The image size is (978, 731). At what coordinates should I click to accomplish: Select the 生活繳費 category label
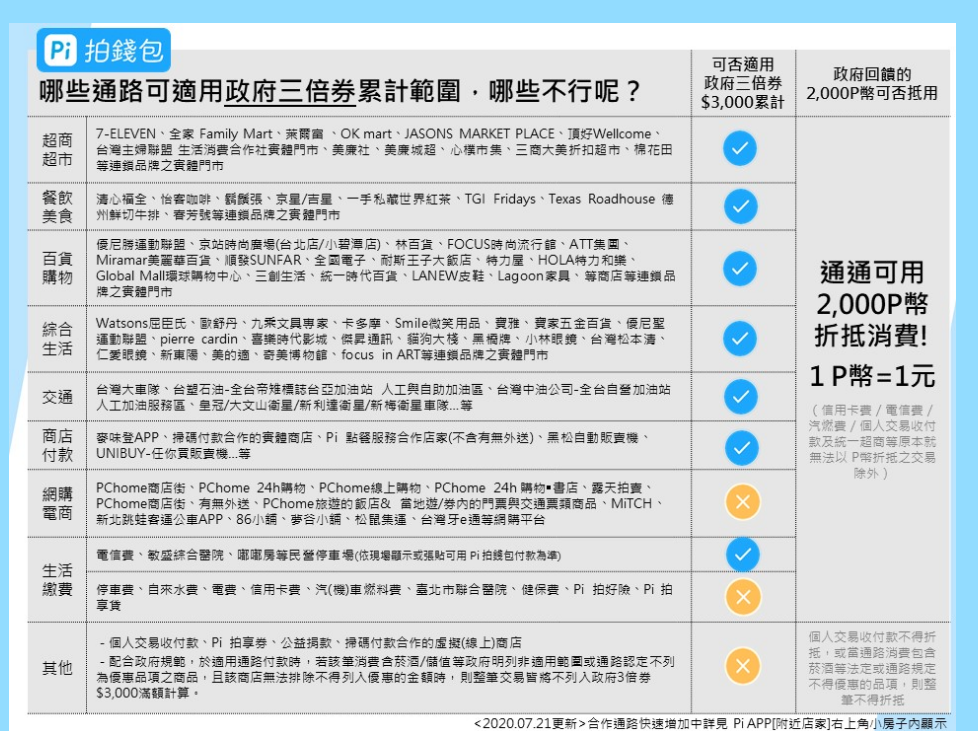pyautogui.click(x=57, y=579)
